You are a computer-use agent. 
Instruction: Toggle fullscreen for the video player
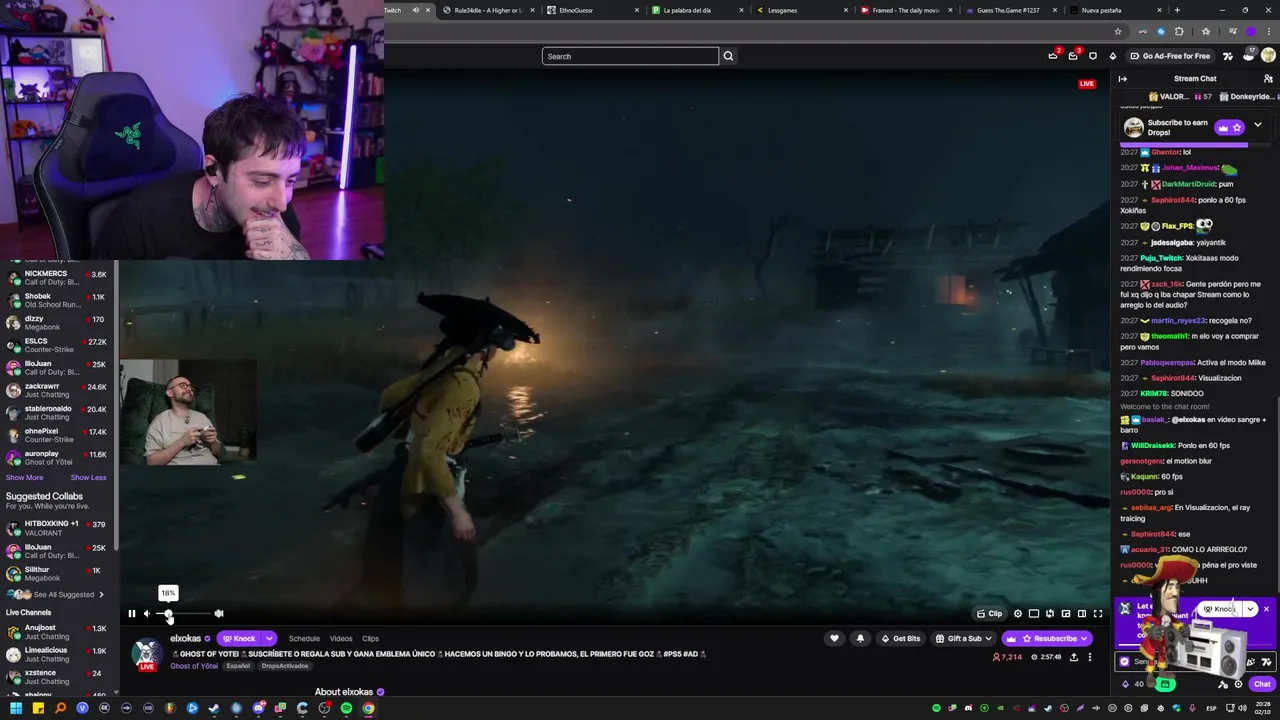[1098, 614]
